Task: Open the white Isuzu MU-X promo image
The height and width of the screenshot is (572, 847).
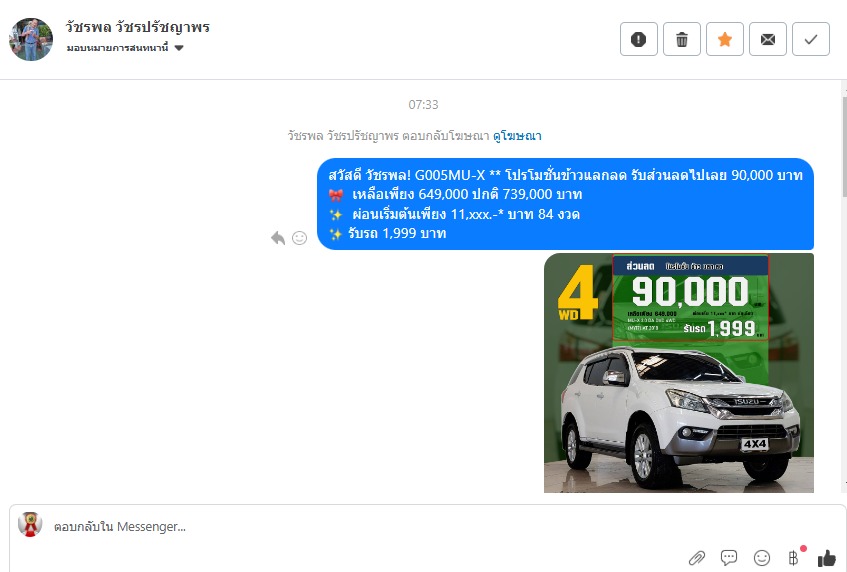Action: (678, 372)
